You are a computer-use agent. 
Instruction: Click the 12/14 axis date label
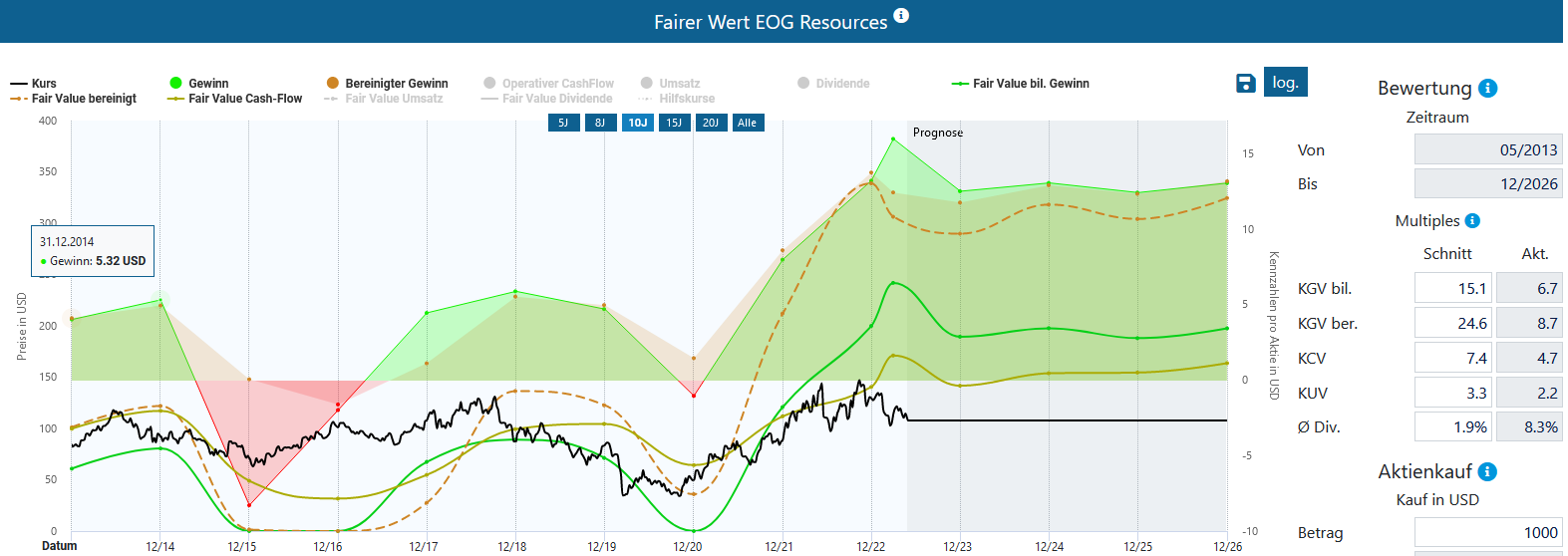pyautogui.click(x=160, y=546)
